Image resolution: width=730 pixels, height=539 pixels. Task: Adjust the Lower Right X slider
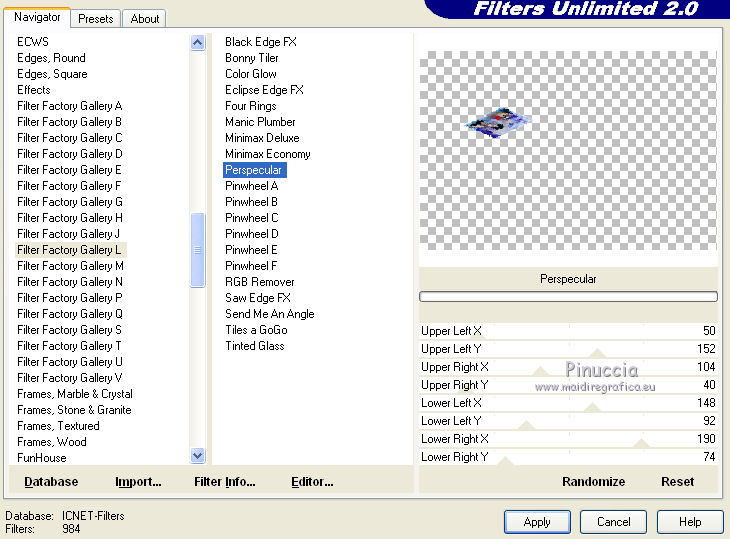pyautogui.click(x=568, y=439)
